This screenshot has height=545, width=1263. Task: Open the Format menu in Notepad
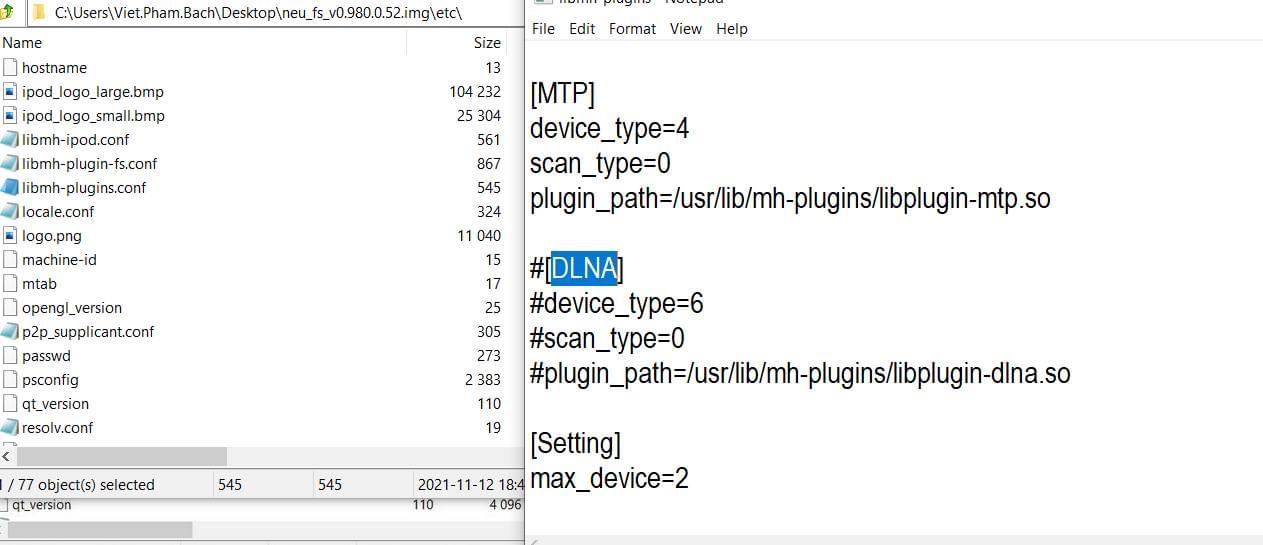pos(632,29)
